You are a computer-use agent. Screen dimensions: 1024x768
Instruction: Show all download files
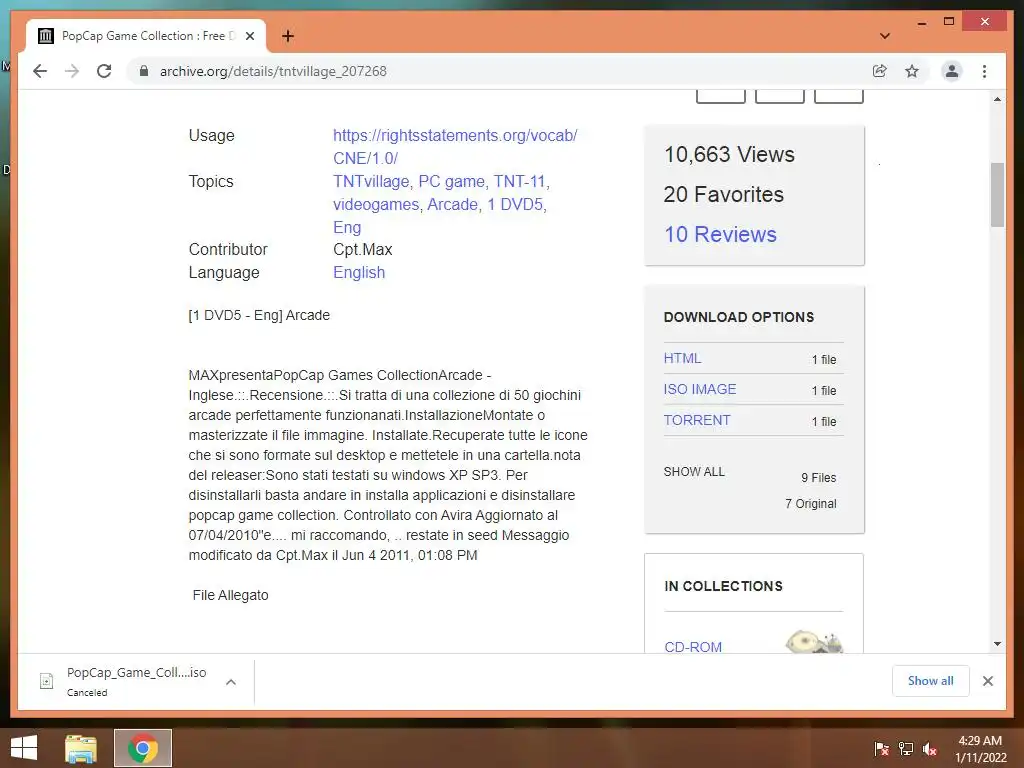point(694,472)
